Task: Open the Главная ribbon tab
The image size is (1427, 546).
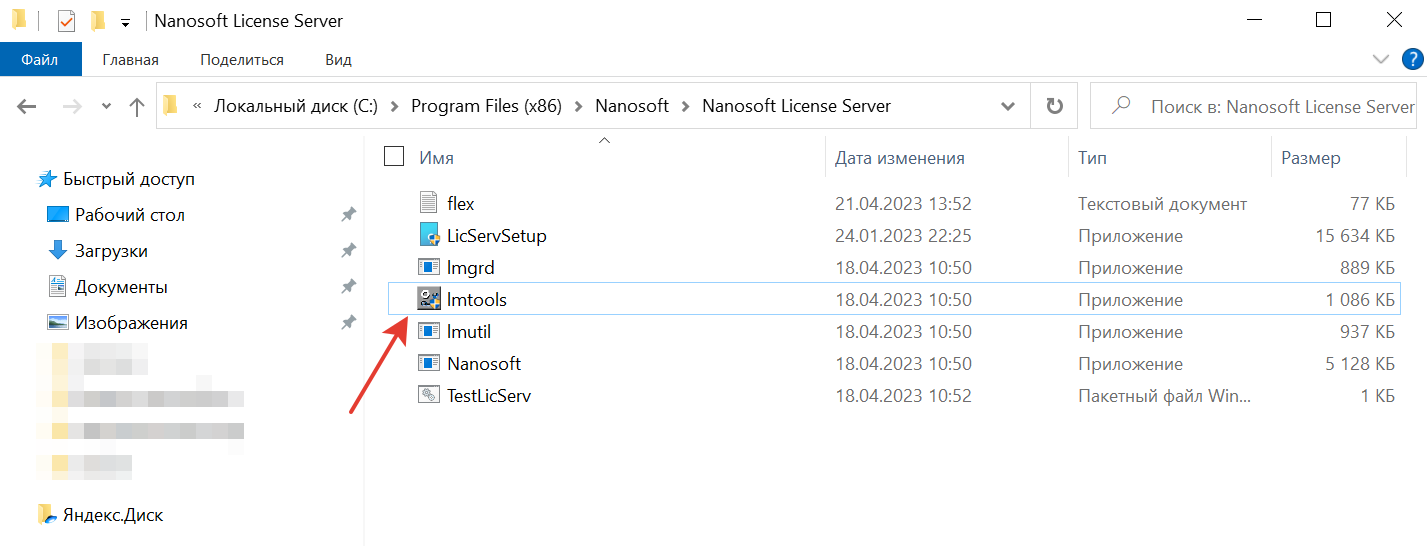Action: click(130, 60)
